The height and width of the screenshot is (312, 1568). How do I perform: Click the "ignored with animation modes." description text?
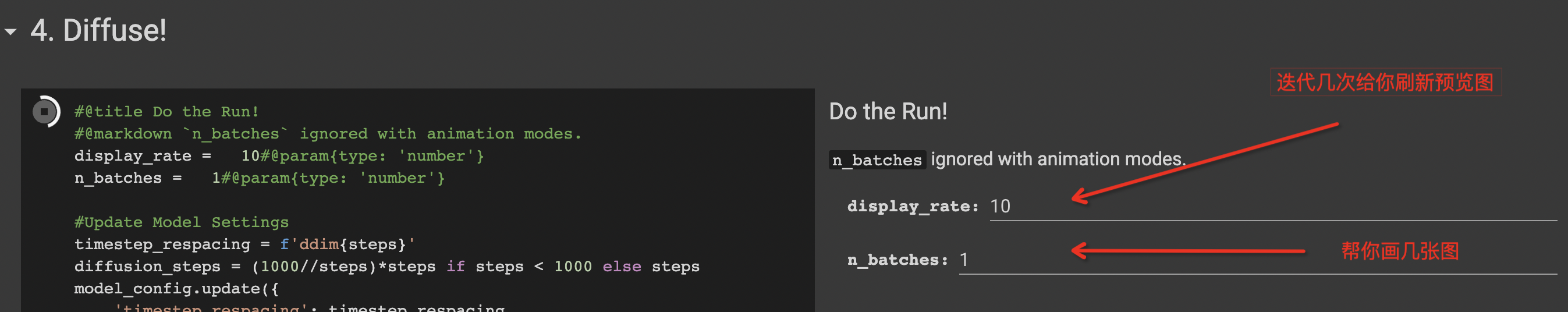pos(1058,159)
